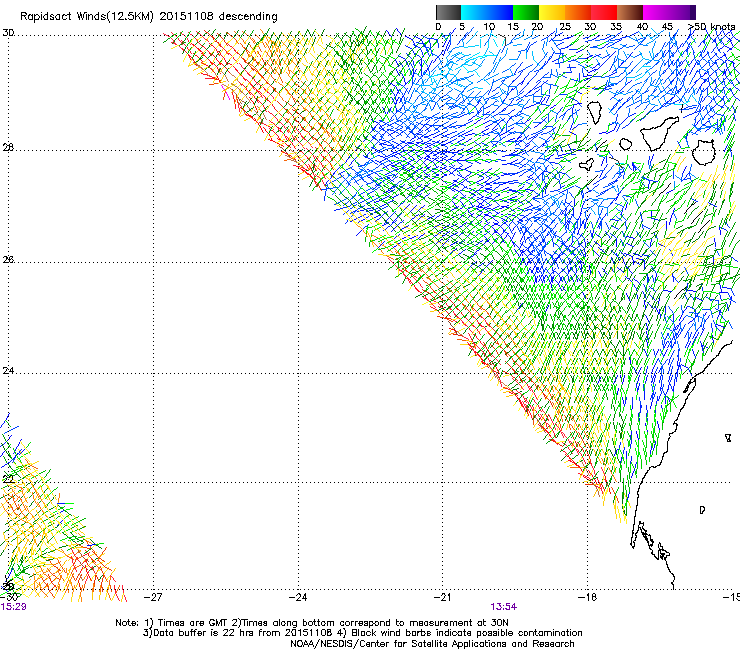740x650 pixels.
Task: Click the red 30-35 knots legend swatch
Action: [x=604, y=12]
